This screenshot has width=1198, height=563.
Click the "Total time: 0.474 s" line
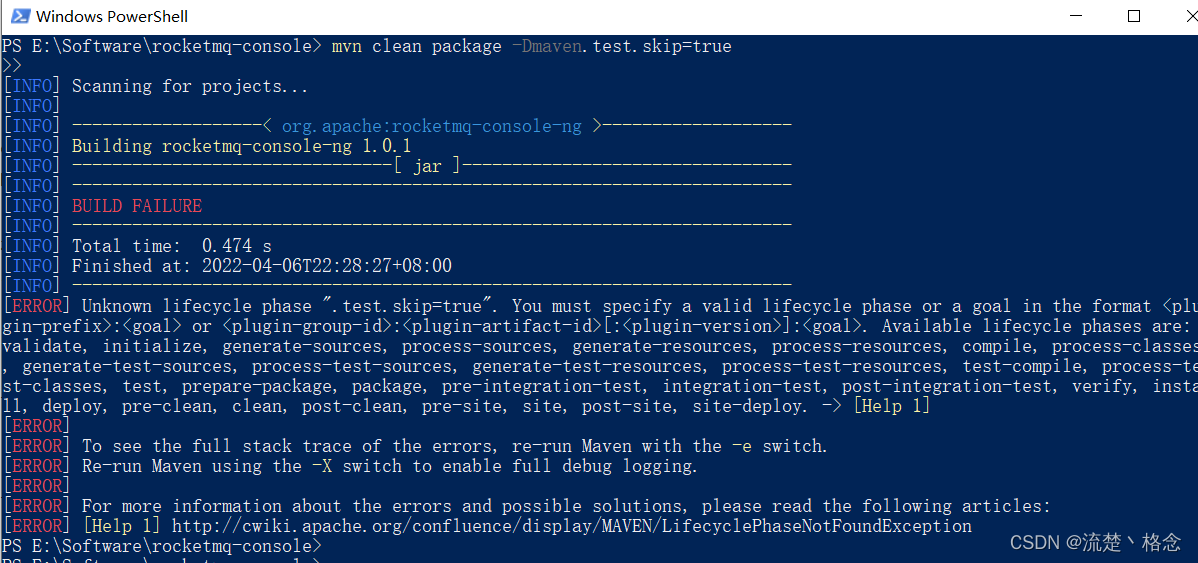(x=171, y=246)
